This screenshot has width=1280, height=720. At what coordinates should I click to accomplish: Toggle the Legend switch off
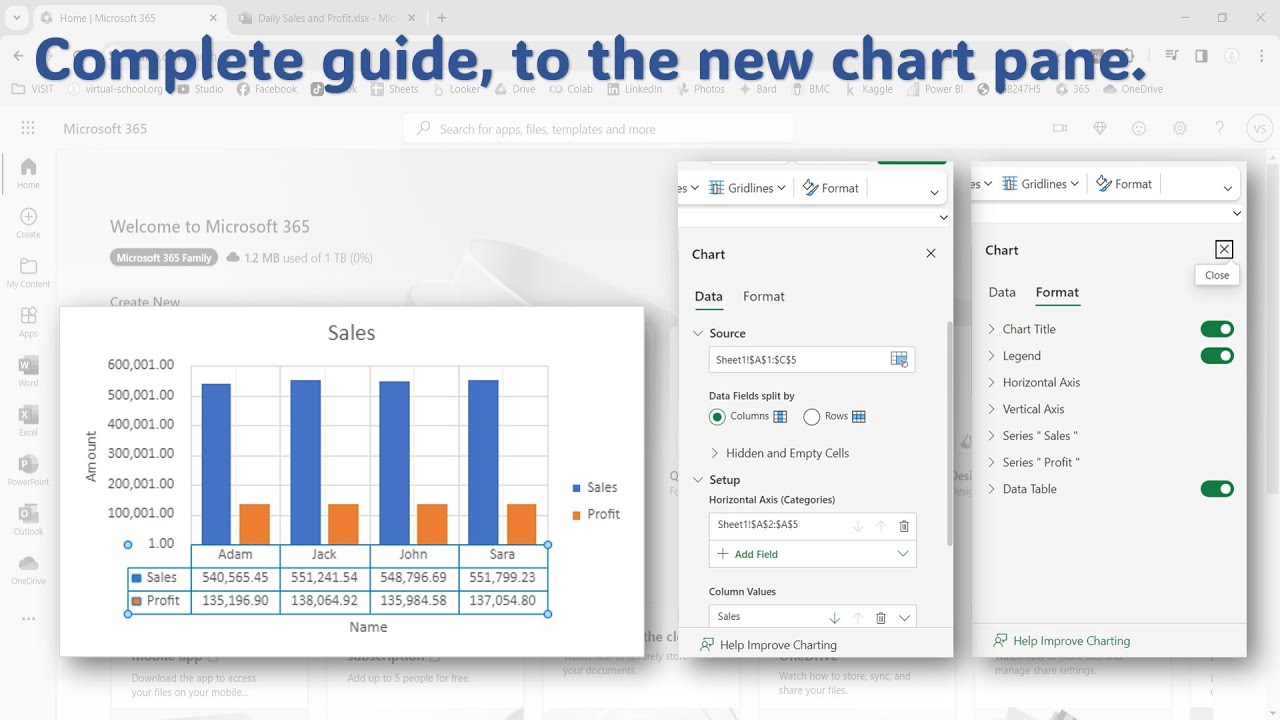(x=1217, y=355)
